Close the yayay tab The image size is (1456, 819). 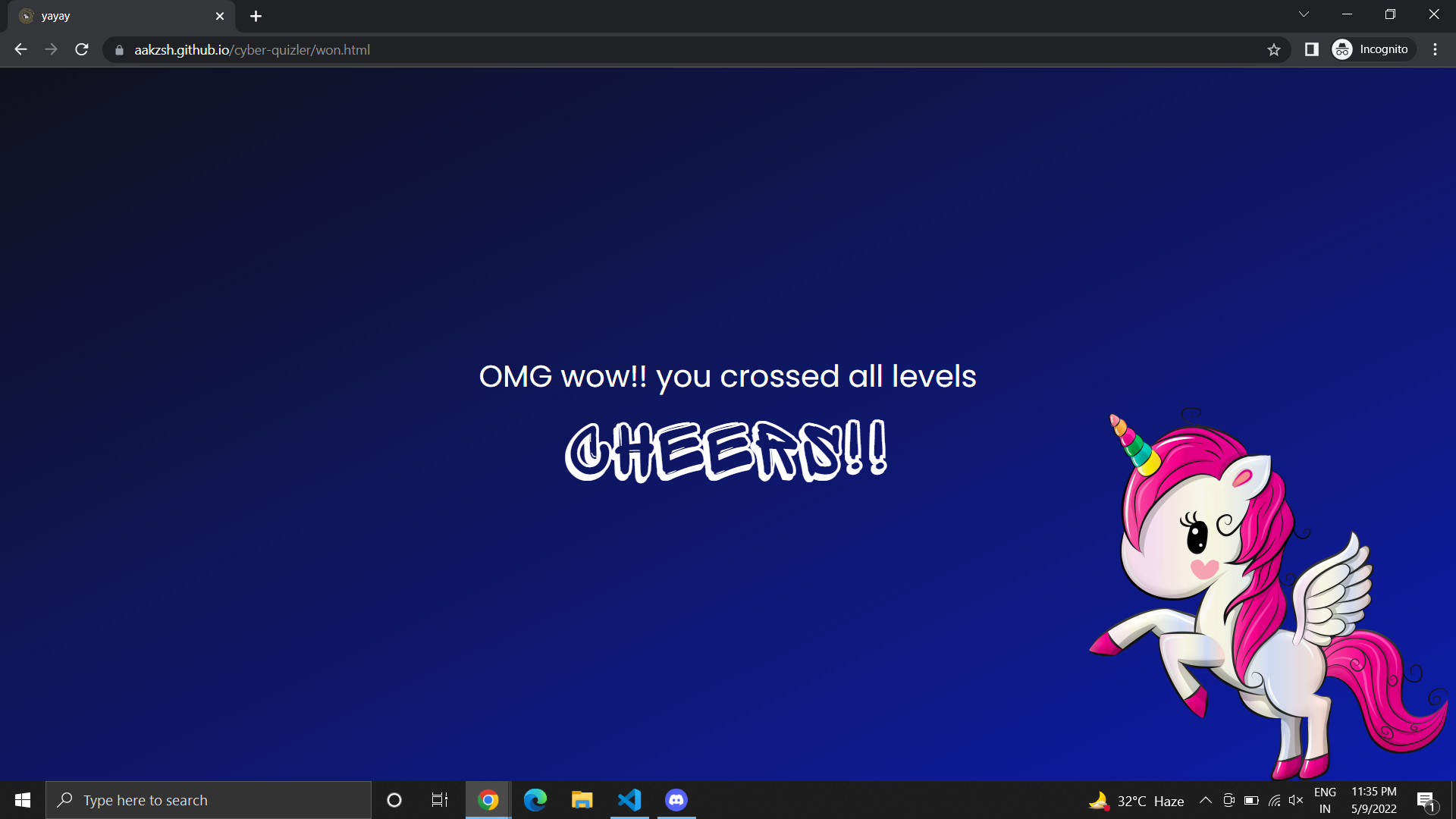[x=220, y=16]
